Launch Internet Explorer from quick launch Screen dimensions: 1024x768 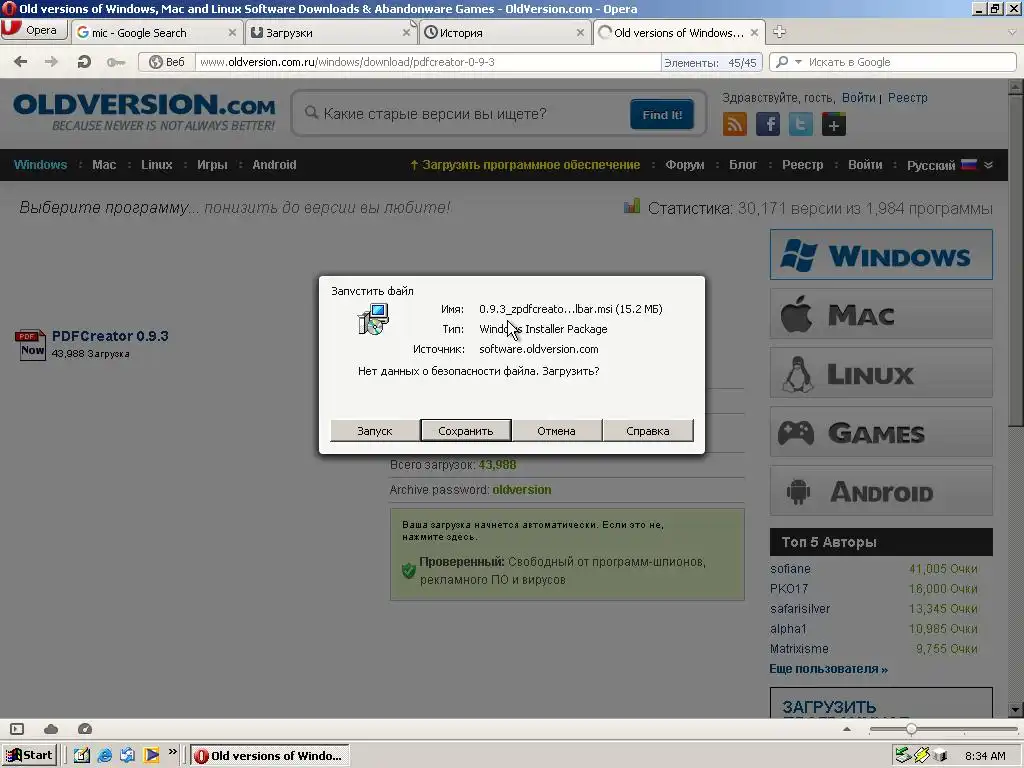coord(104,756)
